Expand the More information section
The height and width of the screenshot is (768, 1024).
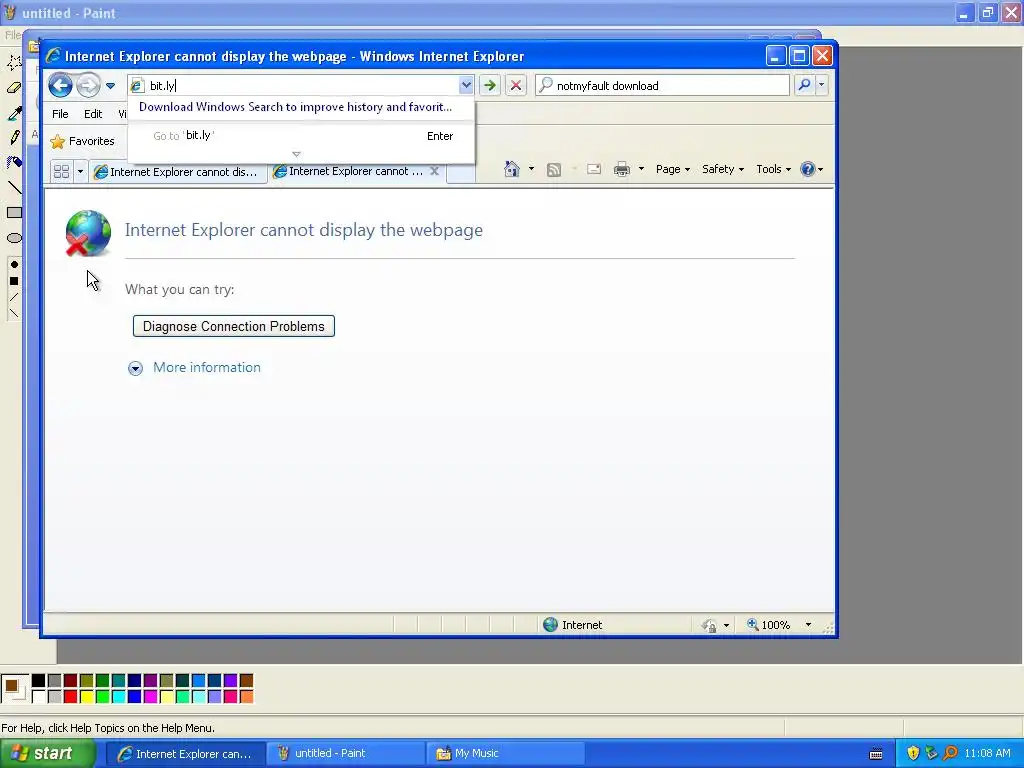pyautogui.click(x=135, y=368)
